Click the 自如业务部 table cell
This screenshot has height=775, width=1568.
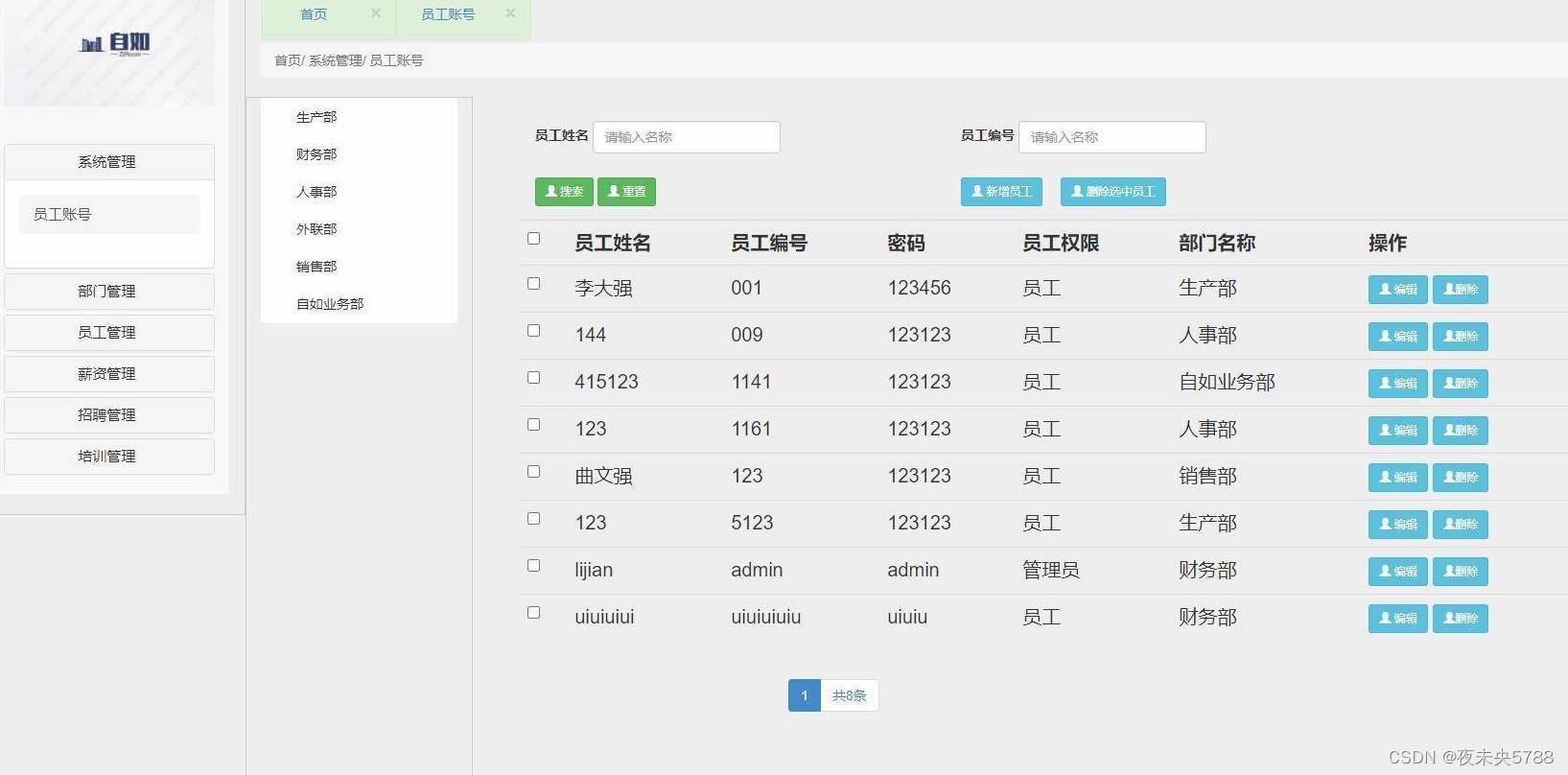pyautogui.click(x=1228, y=383)
